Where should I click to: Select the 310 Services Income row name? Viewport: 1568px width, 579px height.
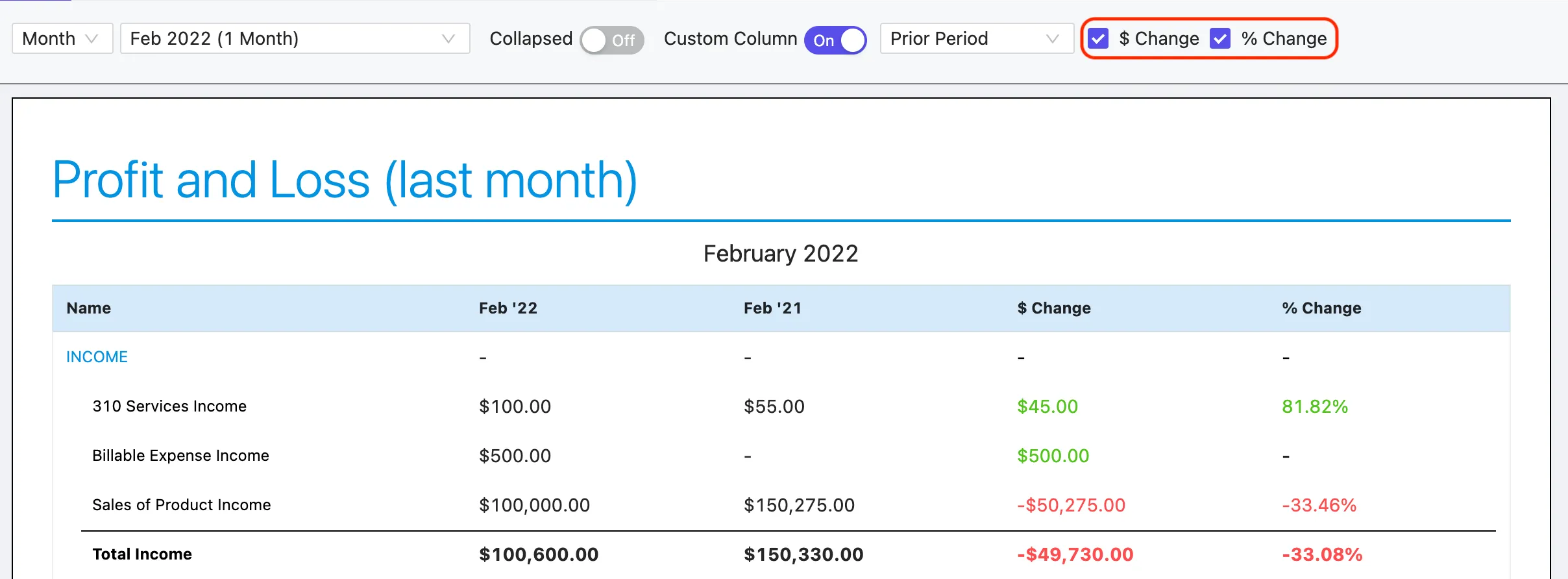click(x=169, y=406)
